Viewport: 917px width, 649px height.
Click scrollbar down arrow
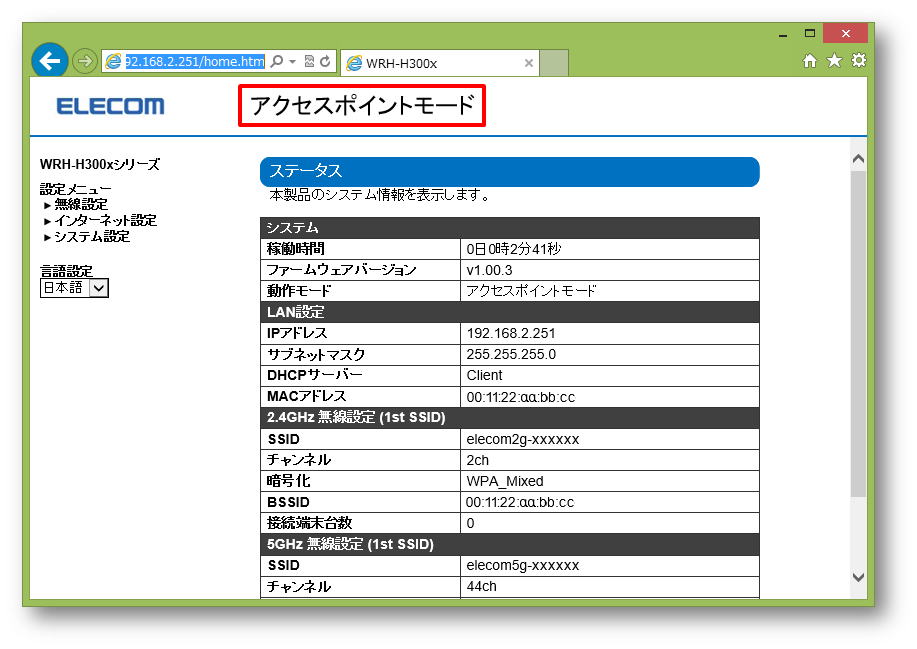[859, 578]
